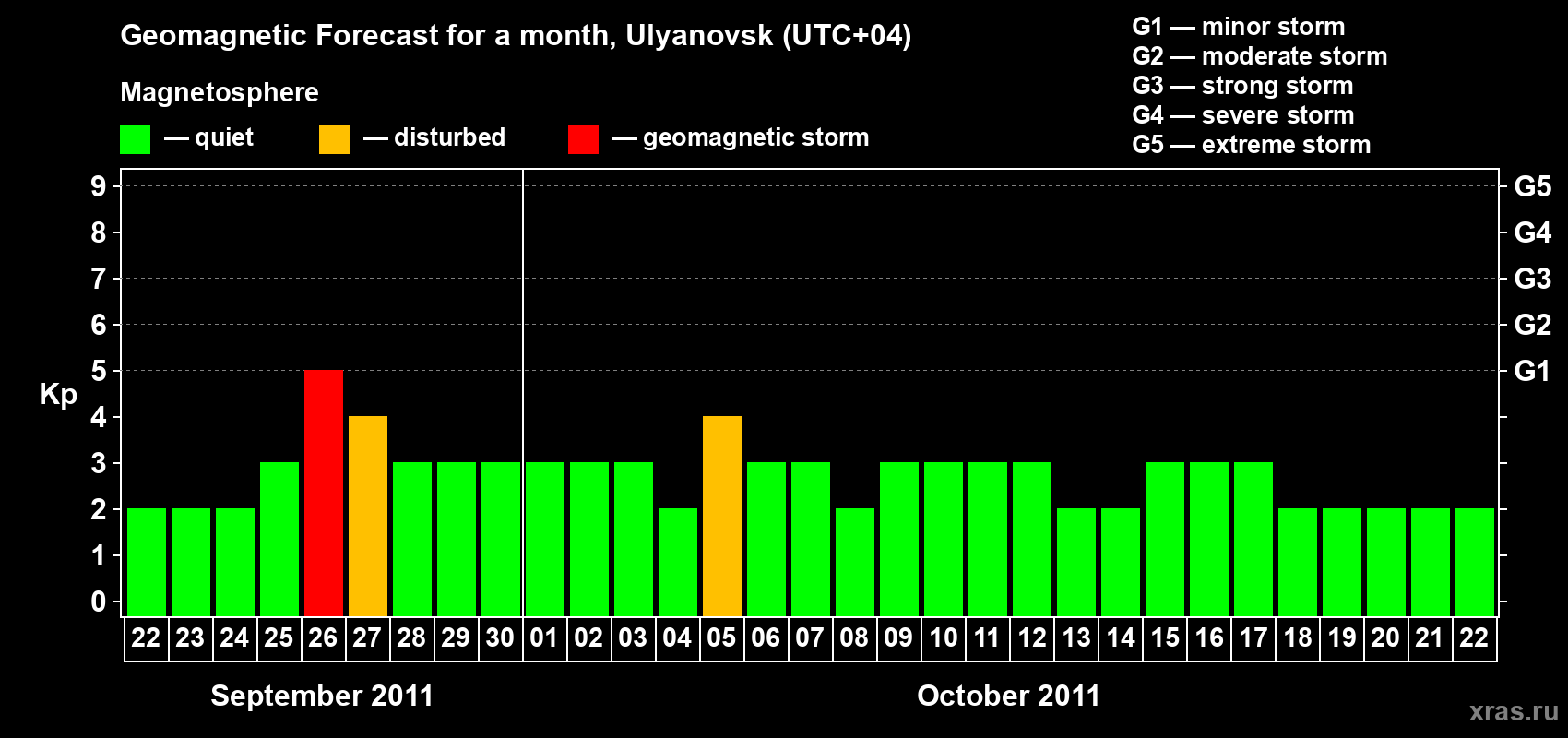This screenshot has width=1568, height=738.
Task: Click the green bar for September 25
Action: (279, 540)
